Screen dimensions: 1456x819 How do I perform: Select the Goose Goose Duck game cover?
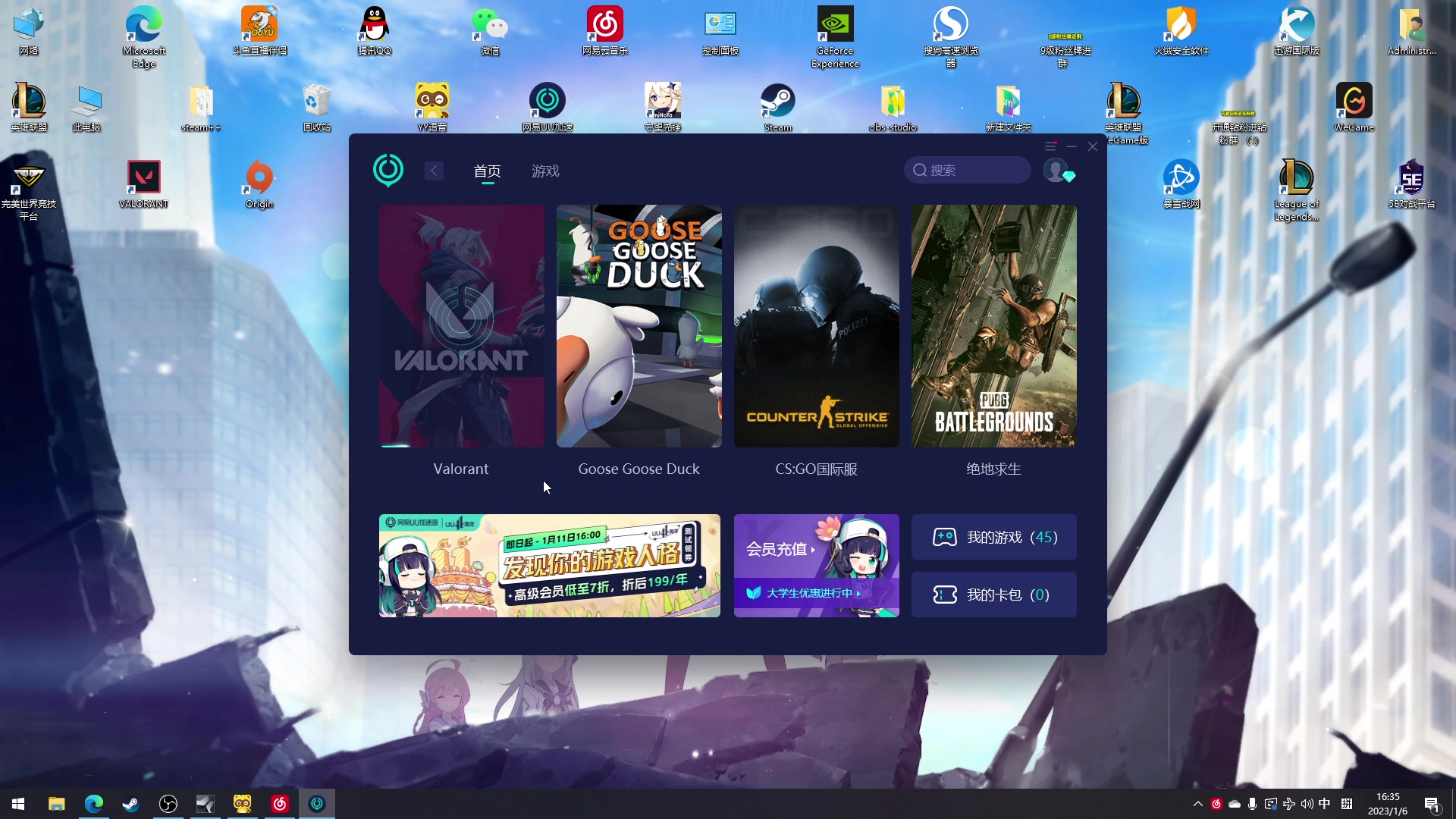(639, 326)
